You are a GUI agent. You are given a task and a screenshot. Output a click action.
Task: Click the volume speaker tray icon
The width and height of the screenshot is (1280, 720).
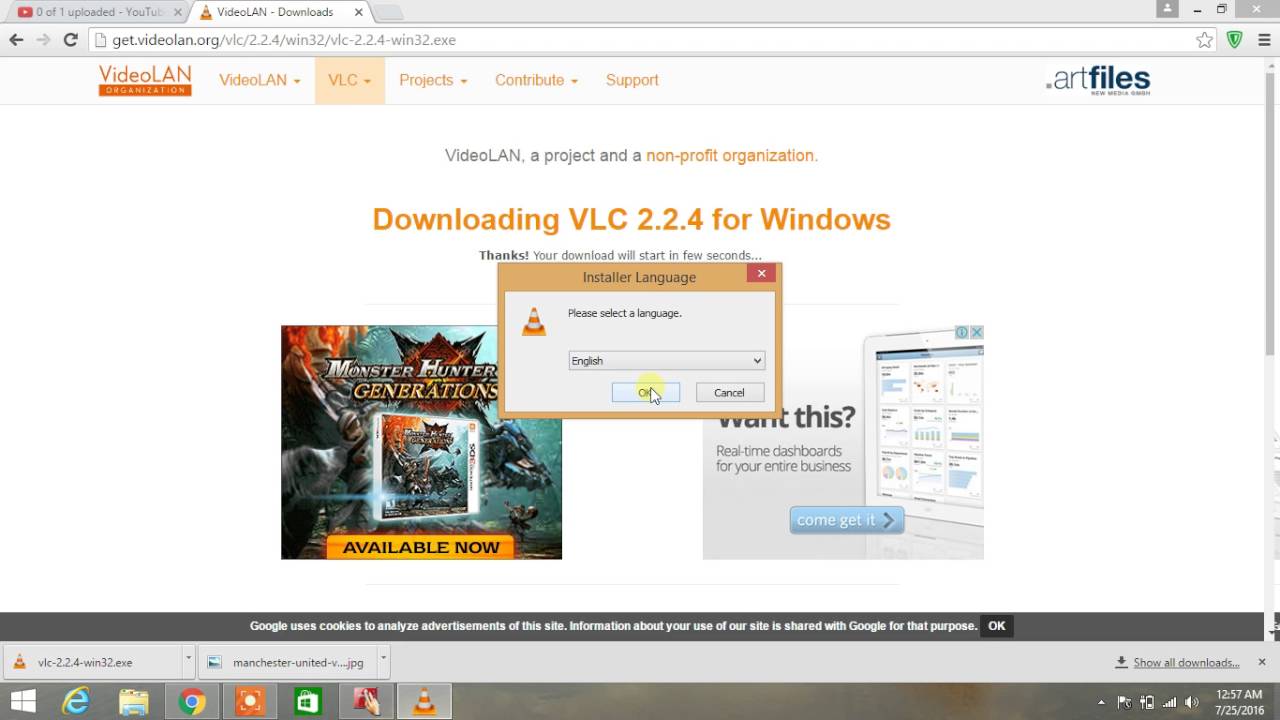click(1191, 702)
